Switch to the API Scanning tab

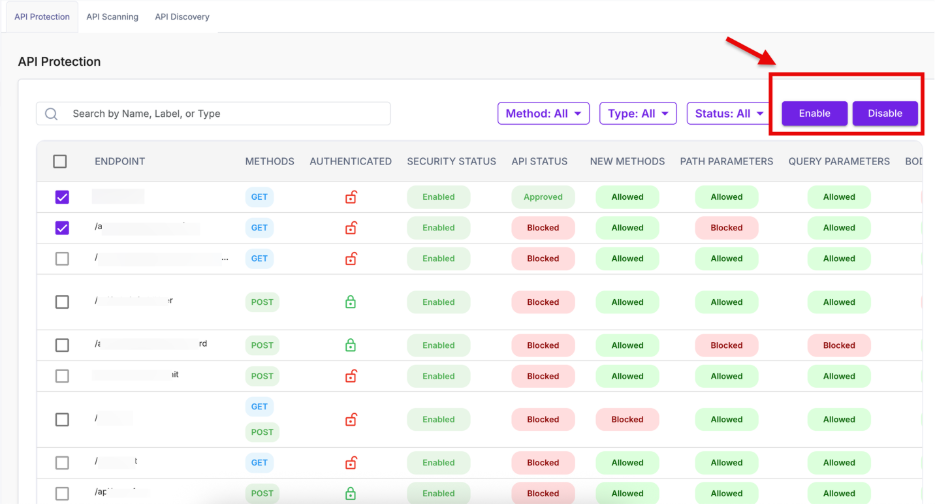coord(112,17)
